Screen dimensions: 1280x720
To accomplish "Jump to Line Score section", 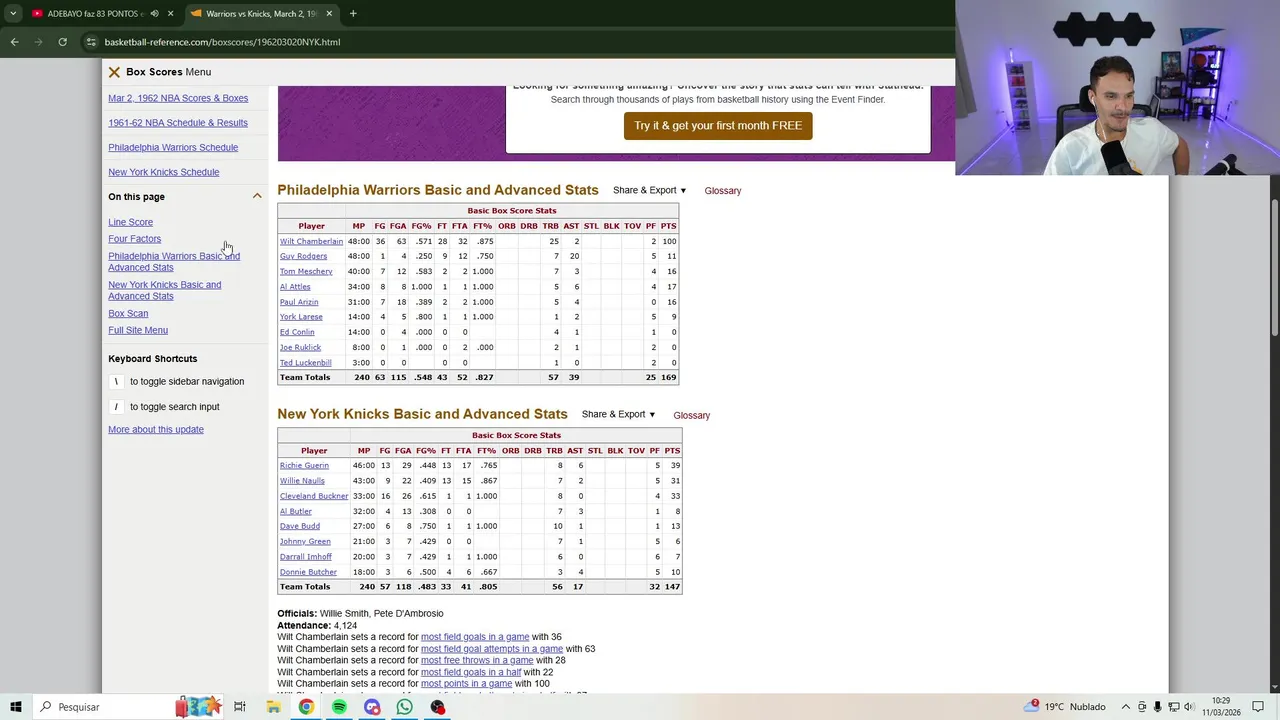I will pos(130,222).
